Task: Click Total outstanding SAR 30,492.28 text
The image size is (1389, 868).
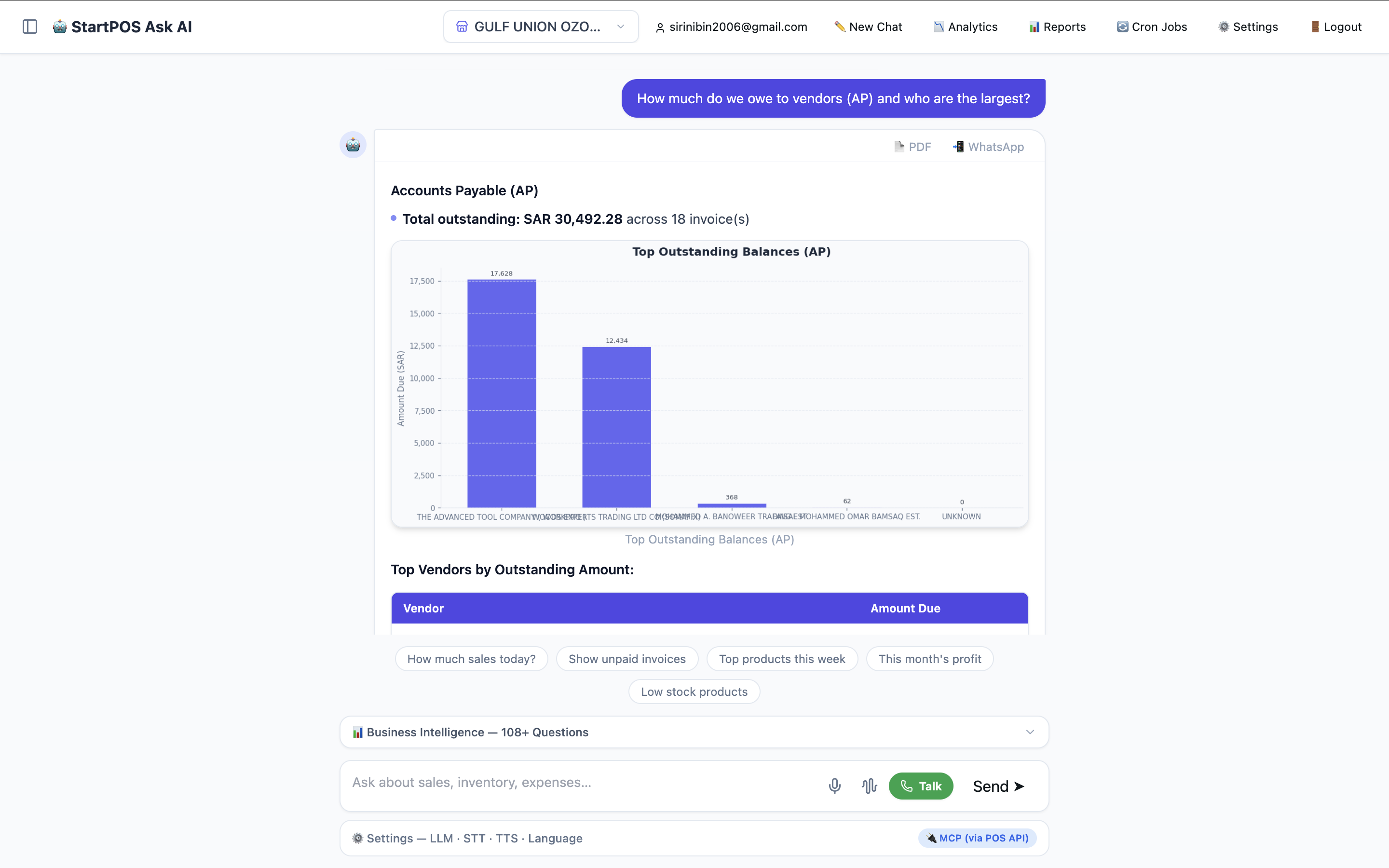Action: coord(512,219)
